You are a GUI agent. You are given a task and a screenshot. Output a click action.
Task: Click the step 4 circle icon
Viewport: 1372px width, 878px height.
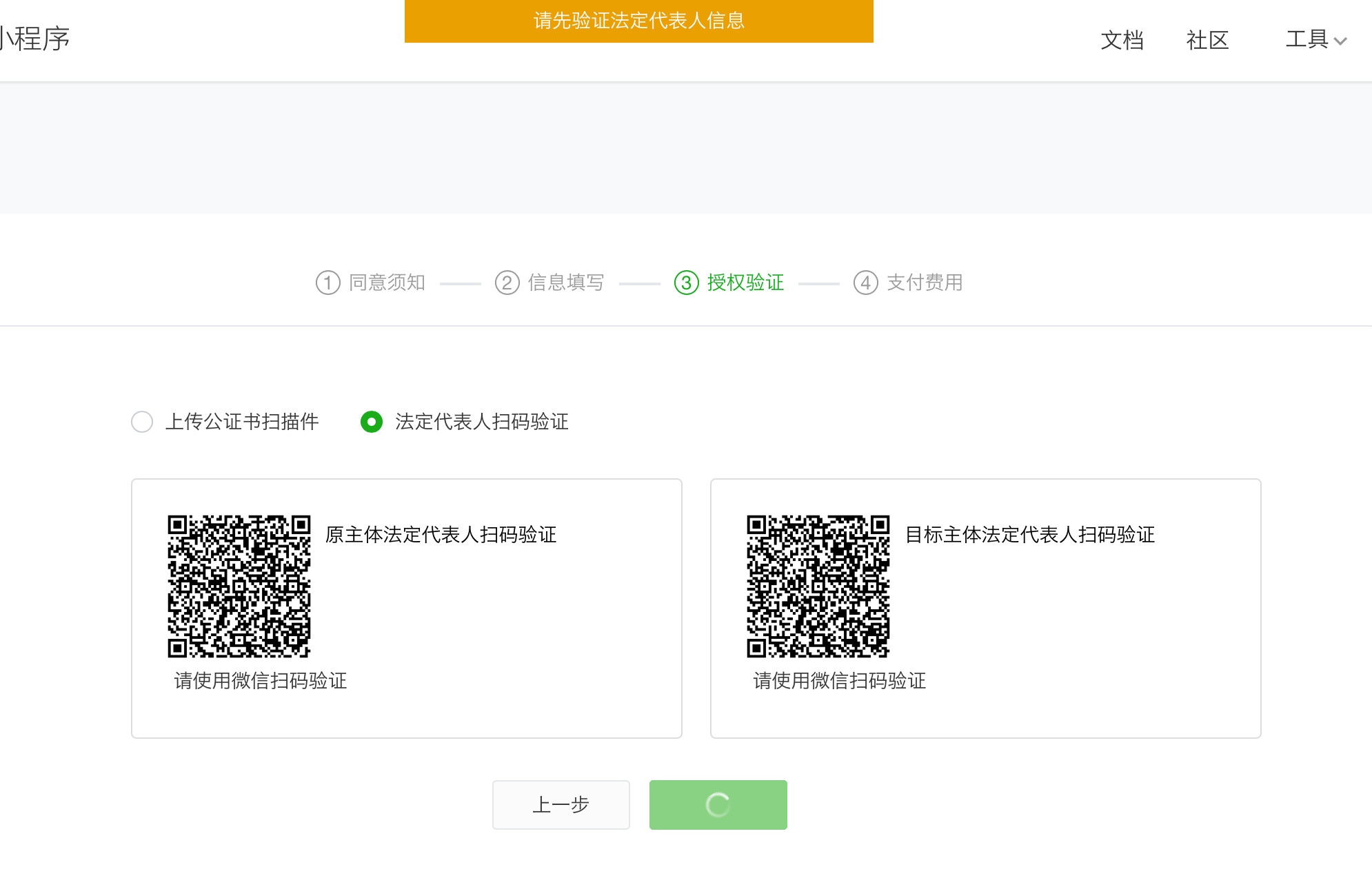[x=865, y=283]
